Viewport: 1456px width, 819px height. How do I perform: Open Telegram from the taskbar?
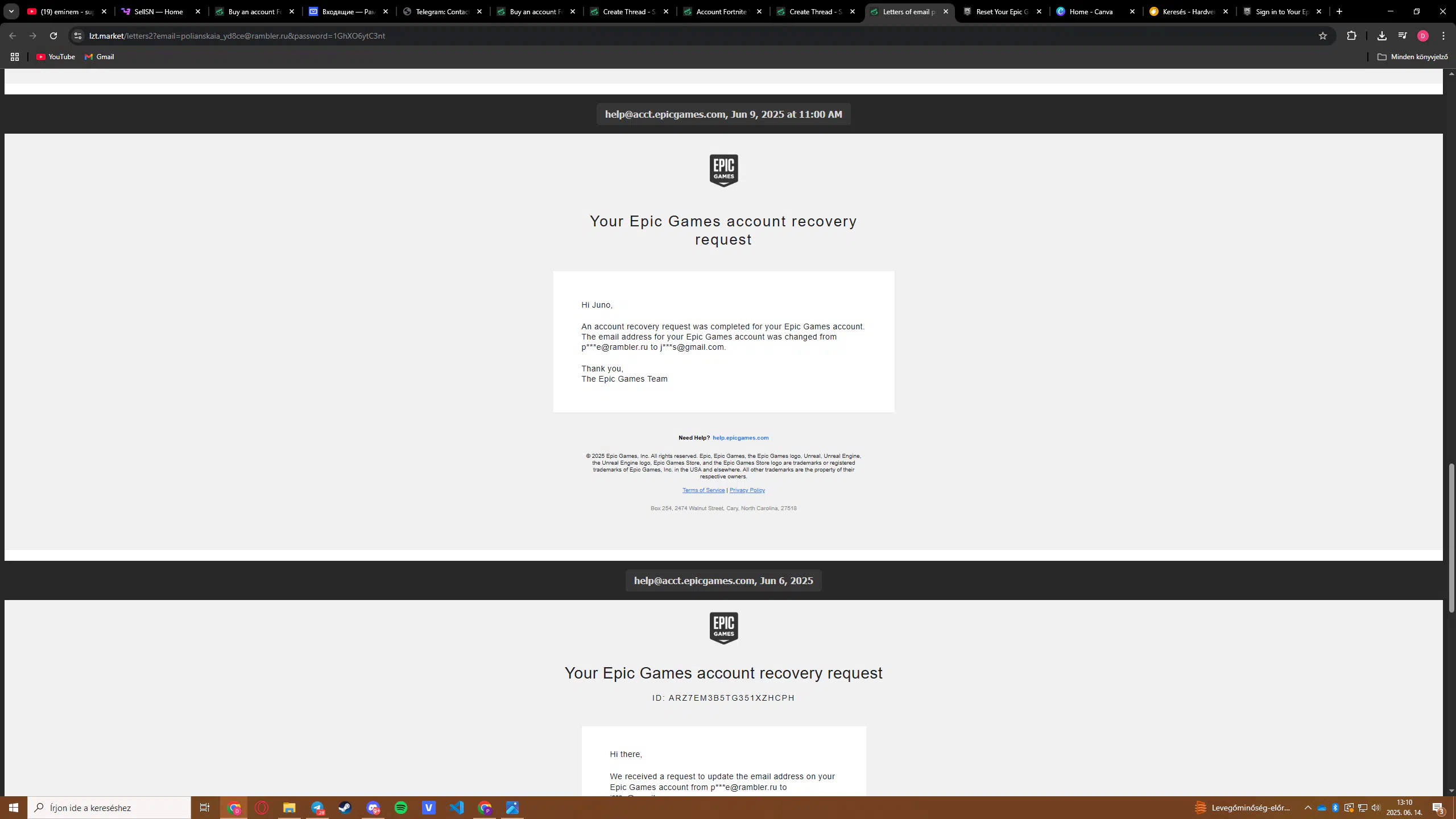(317, 808)
